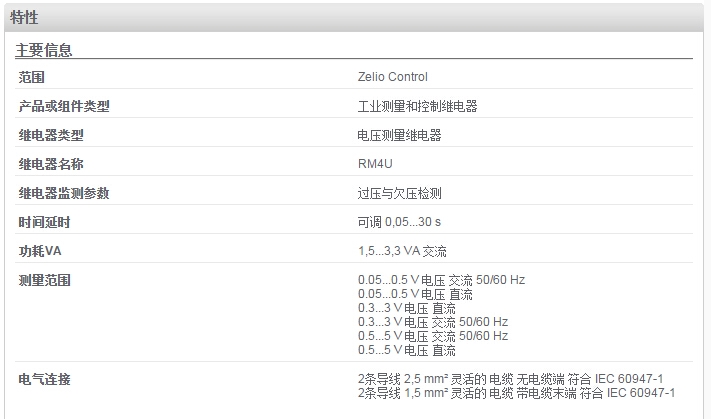Image resolution: width=711 pixels, height=419 pixels.
Task: Click the 继电器监测参数 label
Action: pyautogui.click(x=64, y=193)
